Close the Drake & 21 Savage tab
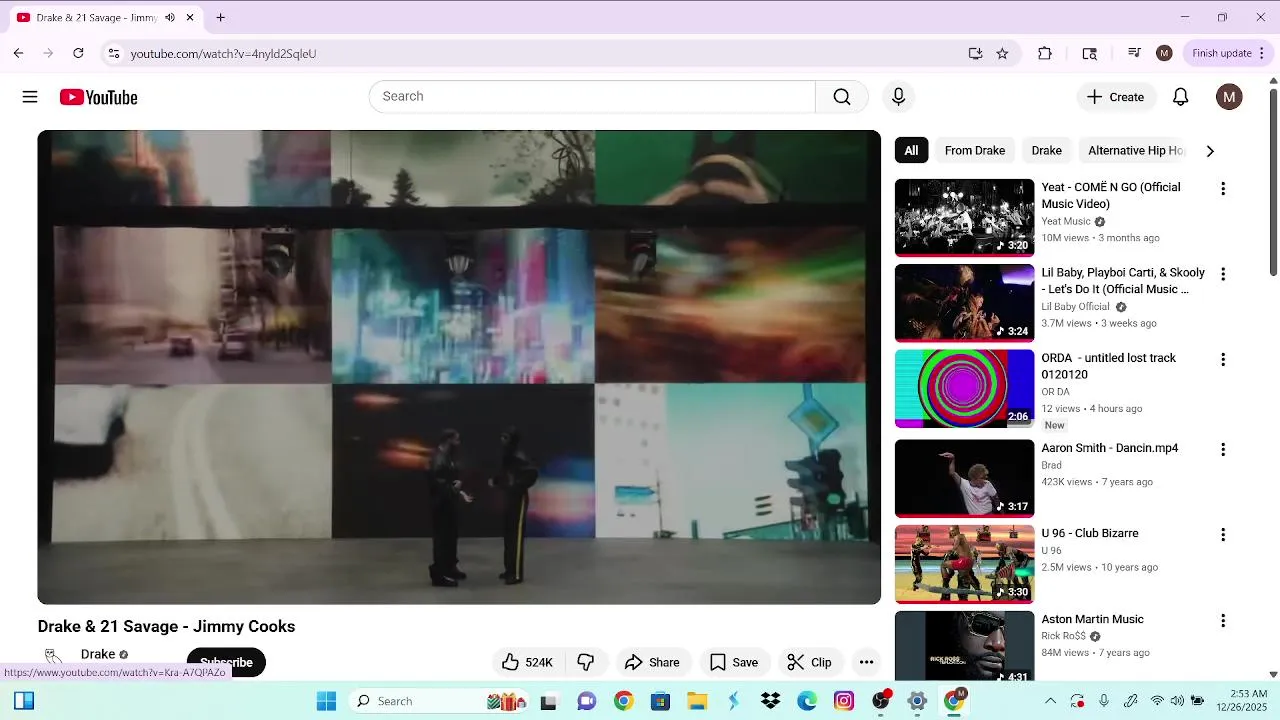Screen dimensions: 1280x720 coord(190,17)
